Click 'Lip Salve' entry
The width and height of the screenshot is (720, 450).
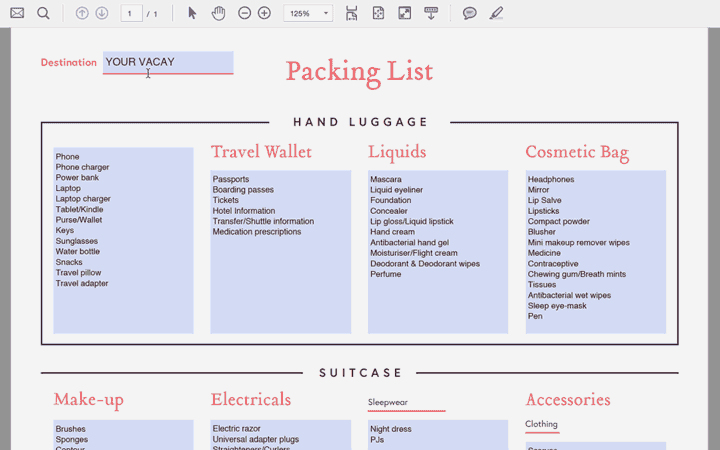coord(544,200)
